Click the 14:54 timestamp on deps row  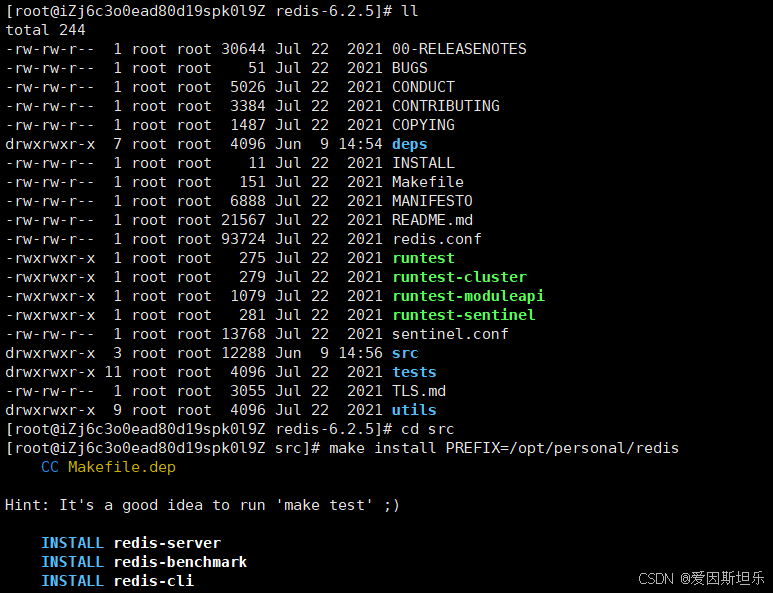pyautogui.click(x=360, y=144)
